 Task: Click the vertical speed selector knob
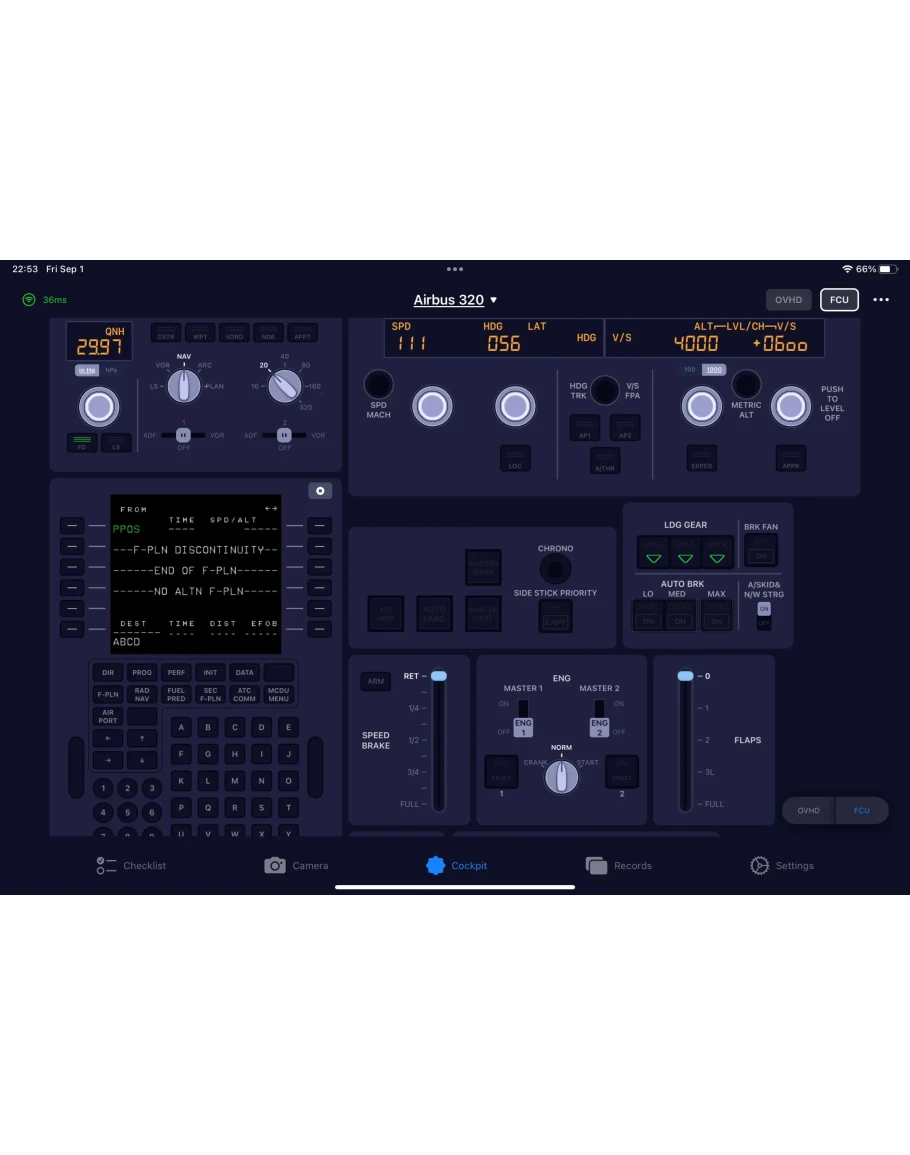pyautogui.click(x=791, y=406)
